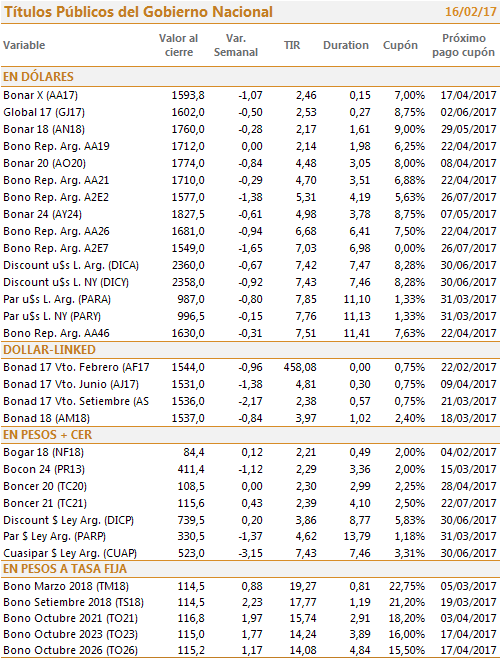Select Bono Octubre 2026 (TO26) row label

pos(70,650)
